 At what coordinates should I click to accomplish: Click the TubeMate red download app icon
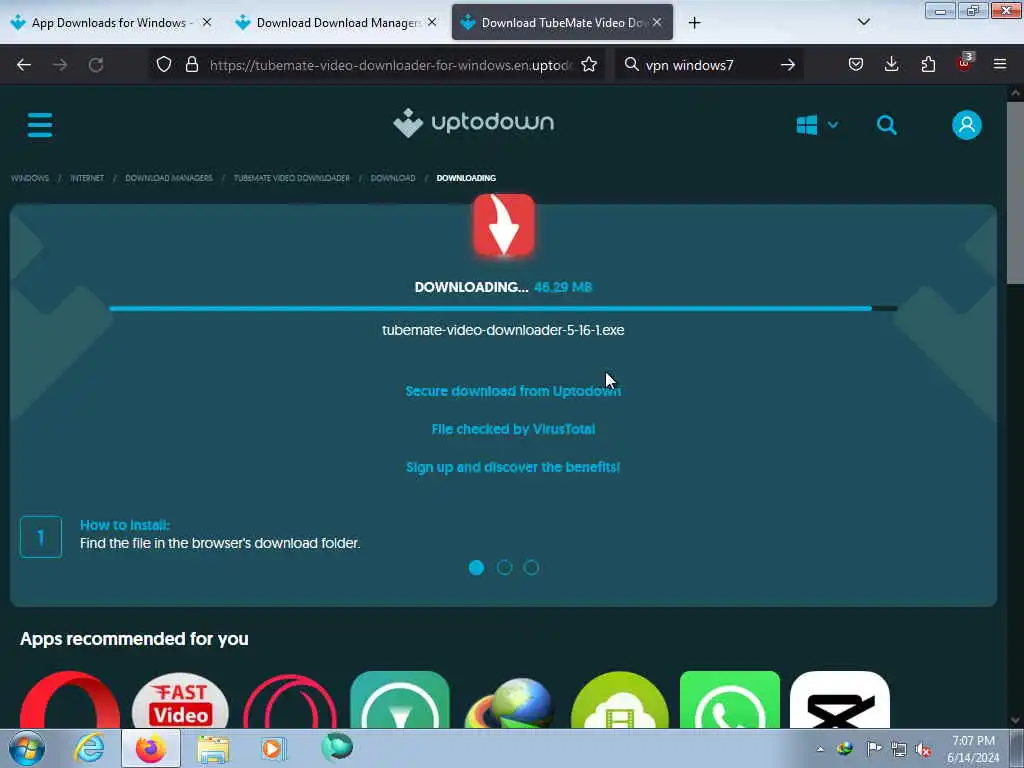tap(504, 225)
